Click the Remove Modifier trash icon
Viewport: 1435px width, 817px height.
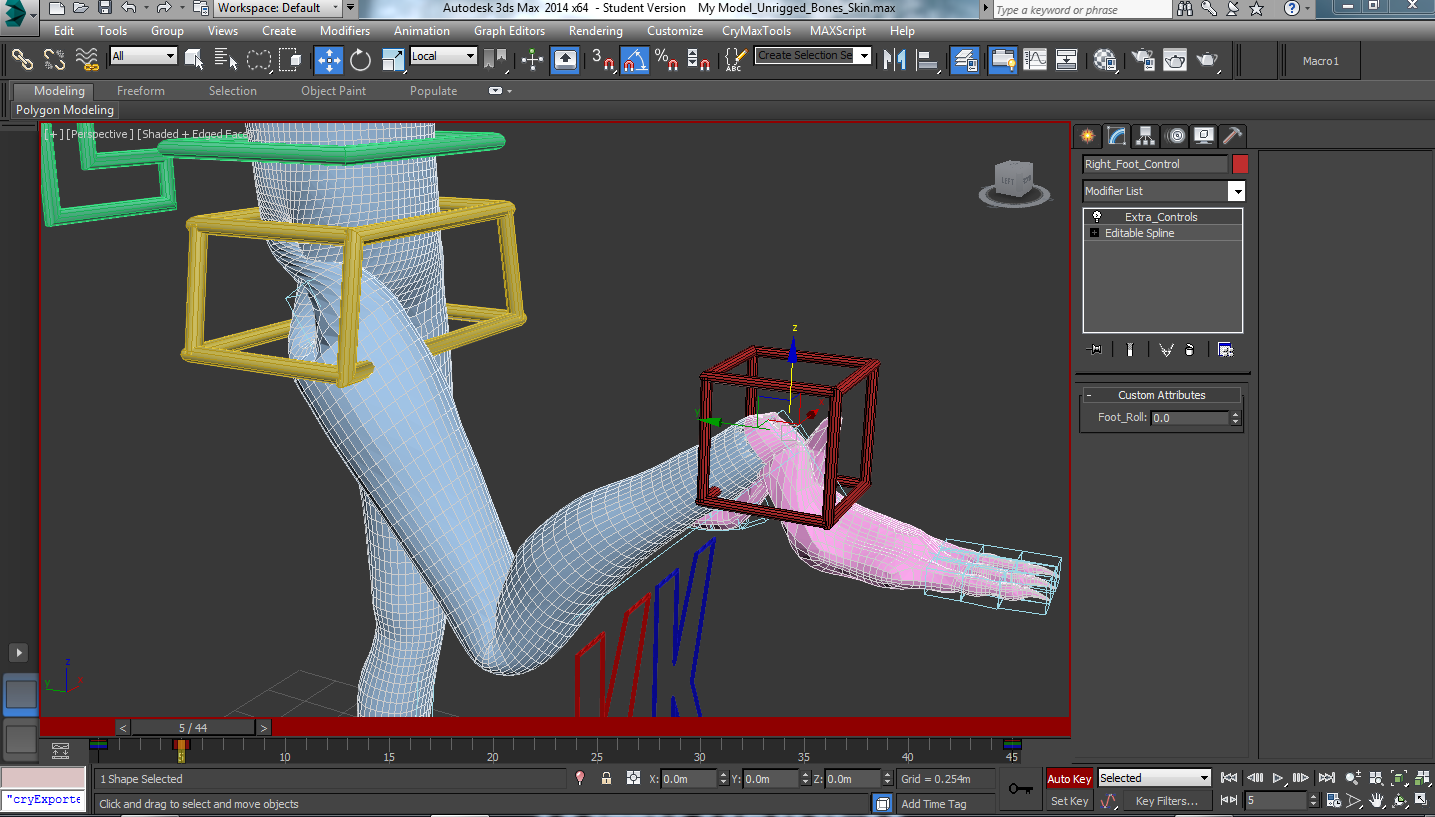tap(1189, 348)
